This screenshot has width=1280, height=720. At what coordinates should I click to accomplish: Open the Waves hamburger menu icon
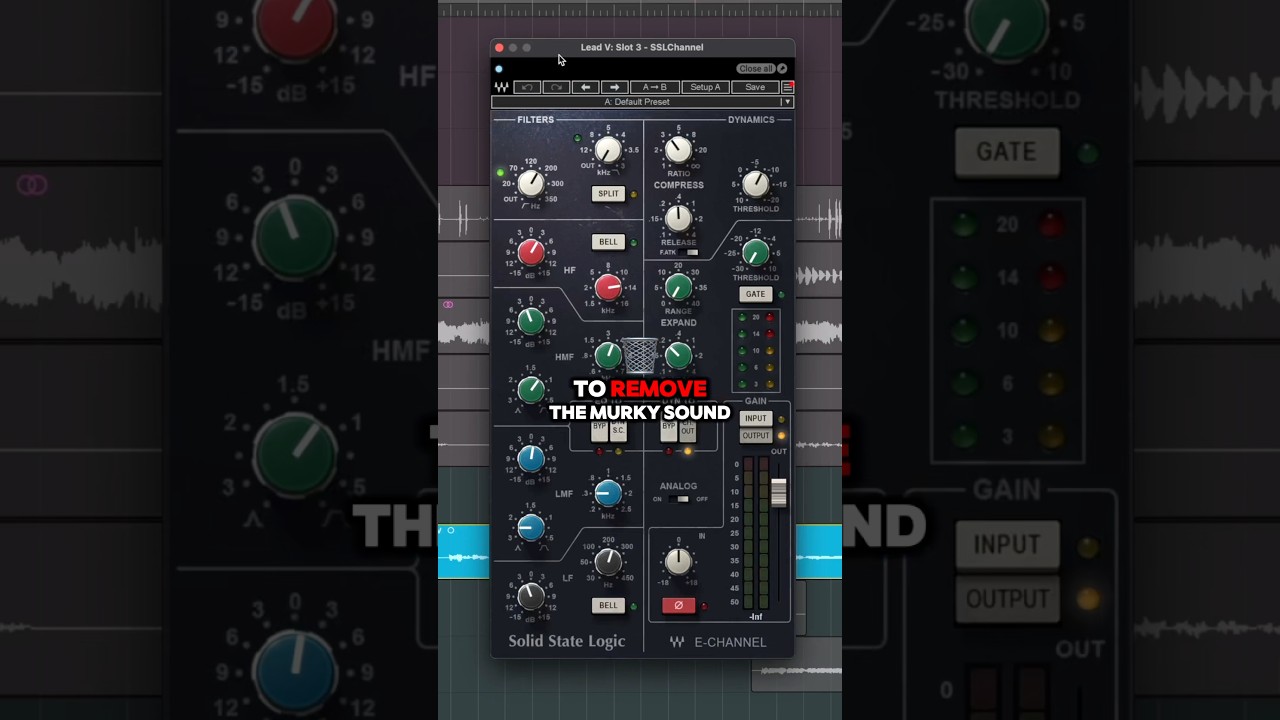click(787, 87)
